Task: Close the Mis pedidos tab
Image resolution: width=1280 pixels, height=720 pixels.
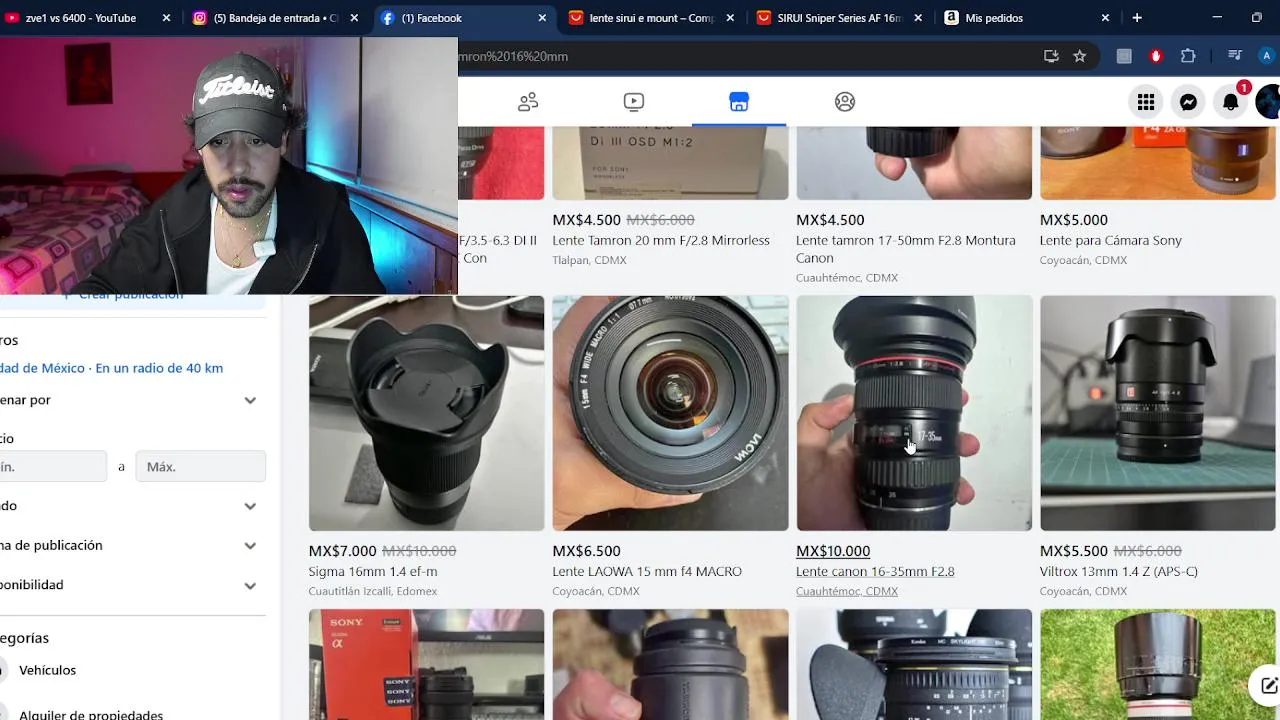Action: coord(1105,18)
